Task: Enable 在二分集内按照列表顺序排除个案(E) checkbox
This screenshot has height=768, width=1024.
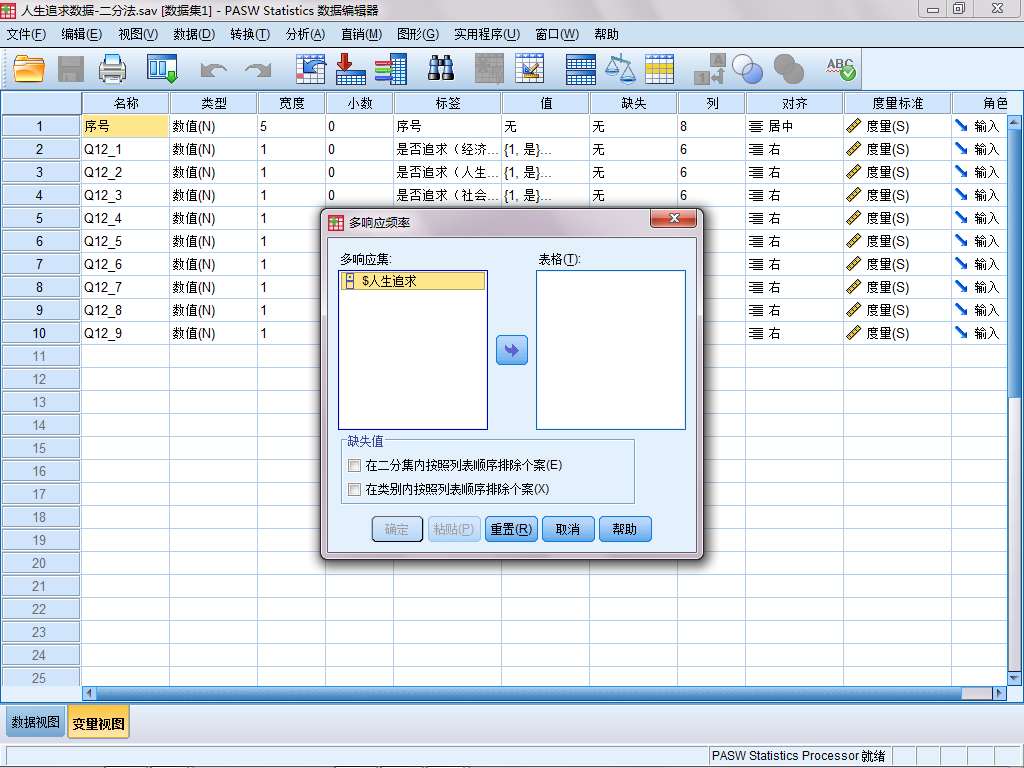Action: [x=355, y=466]
